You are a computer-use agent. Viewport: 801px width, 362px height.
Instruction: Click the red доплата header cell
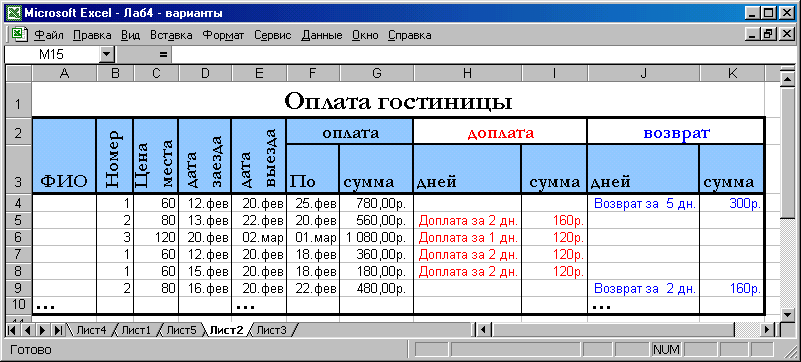pos(500,132)
